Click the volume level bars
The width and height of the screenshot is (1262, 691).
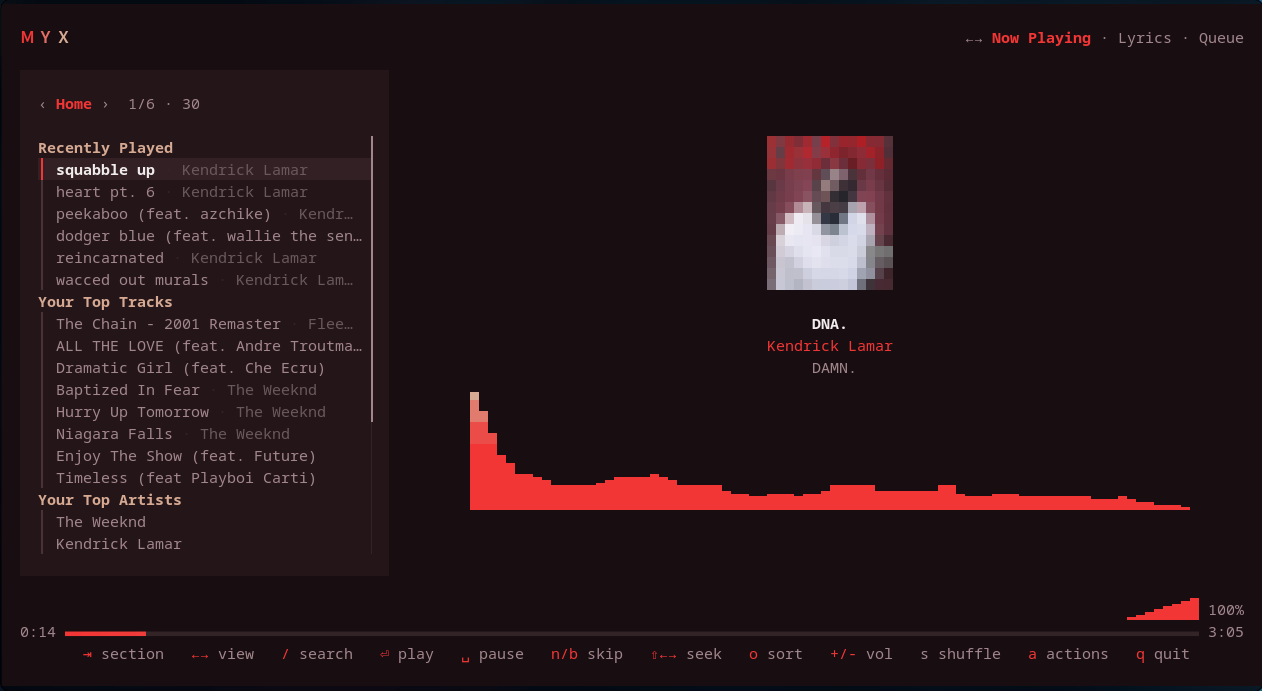pyautogui.click(x=1163, y=609)
